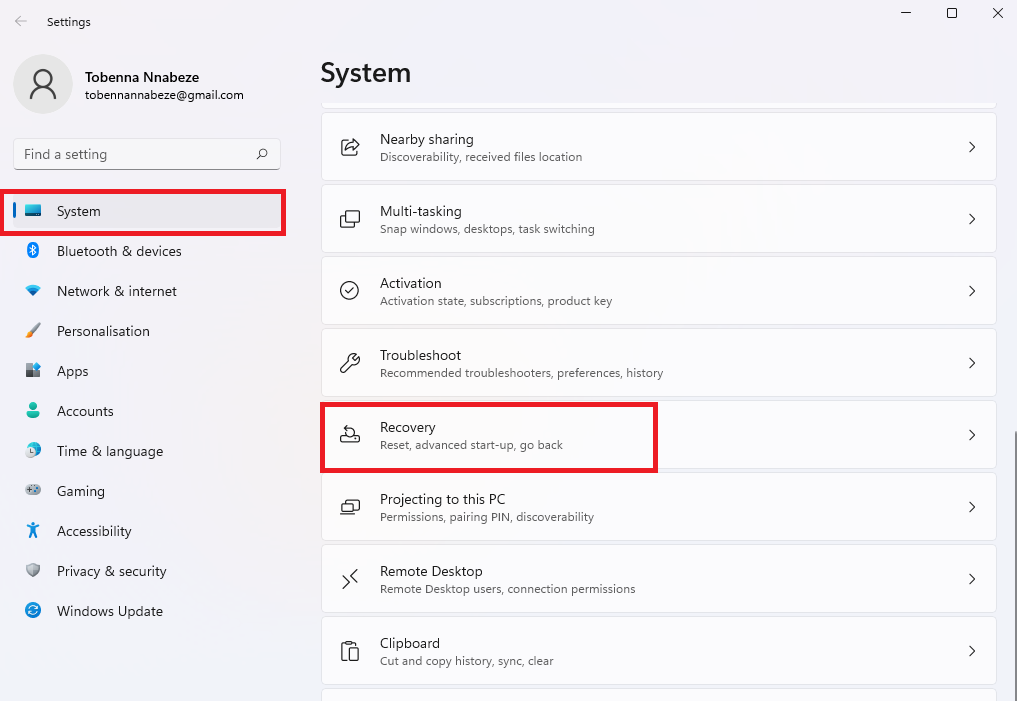
Task: Go to Personalisation settings
Action: click(103, 331)
